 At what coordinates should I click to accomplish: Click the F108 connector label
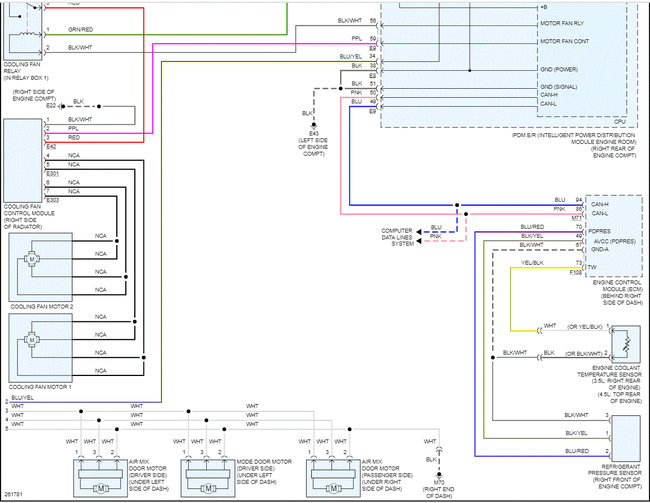(576, 273)
